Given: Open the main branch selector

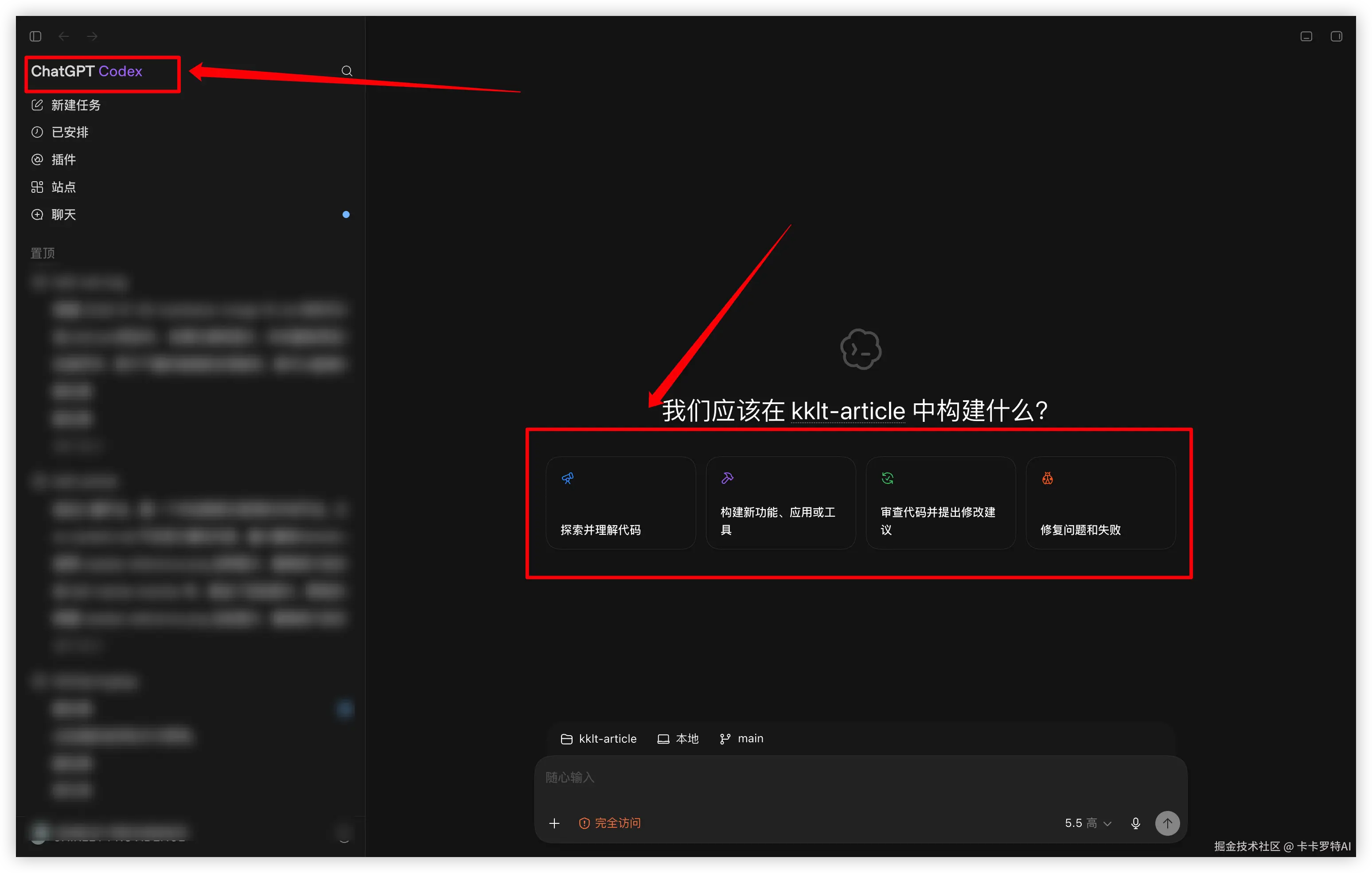Looking at the screenshot, I should click(x=741, y=739).
